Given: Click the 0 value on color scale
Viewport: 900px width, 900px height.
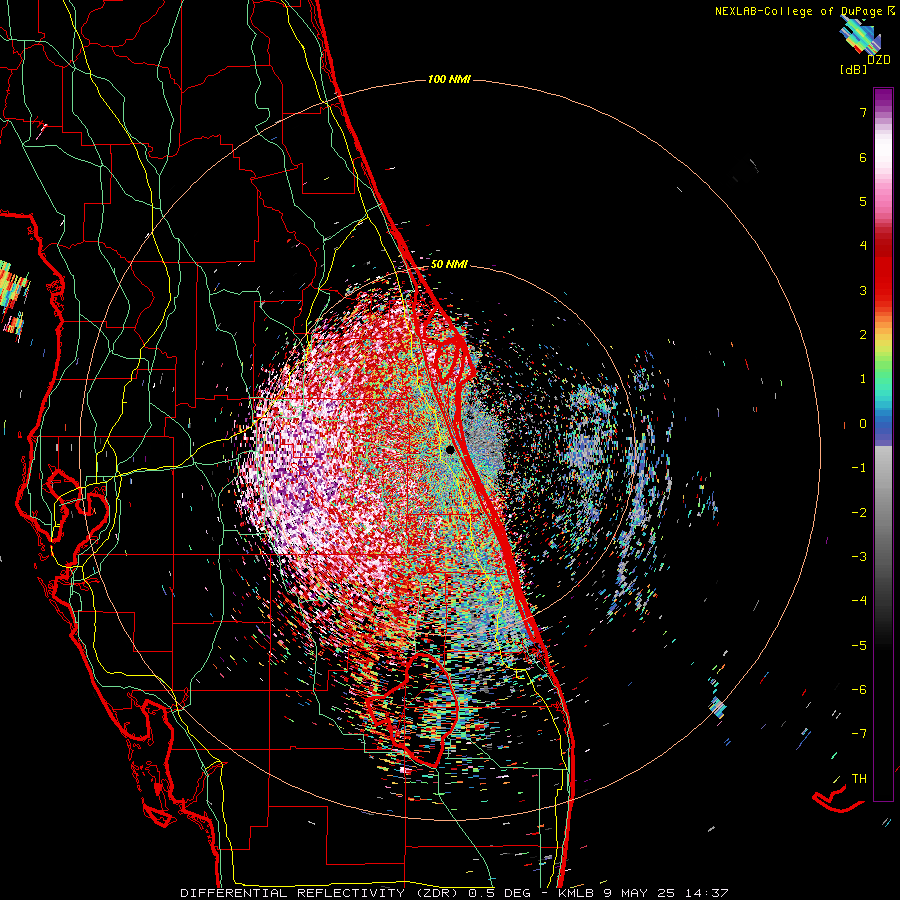Looking at the screenshot, I should click(863, 423).
